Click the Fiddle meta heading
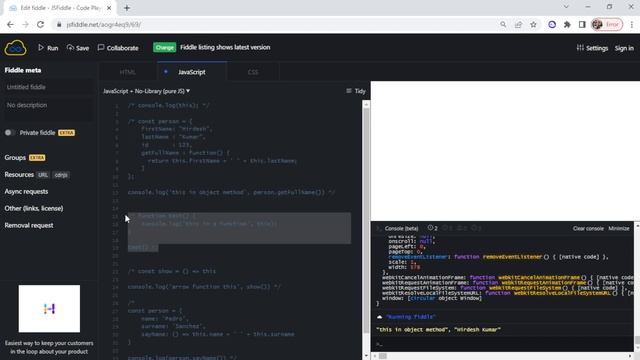This screenshot has height=360, width=640. click(x=23, y=70)
